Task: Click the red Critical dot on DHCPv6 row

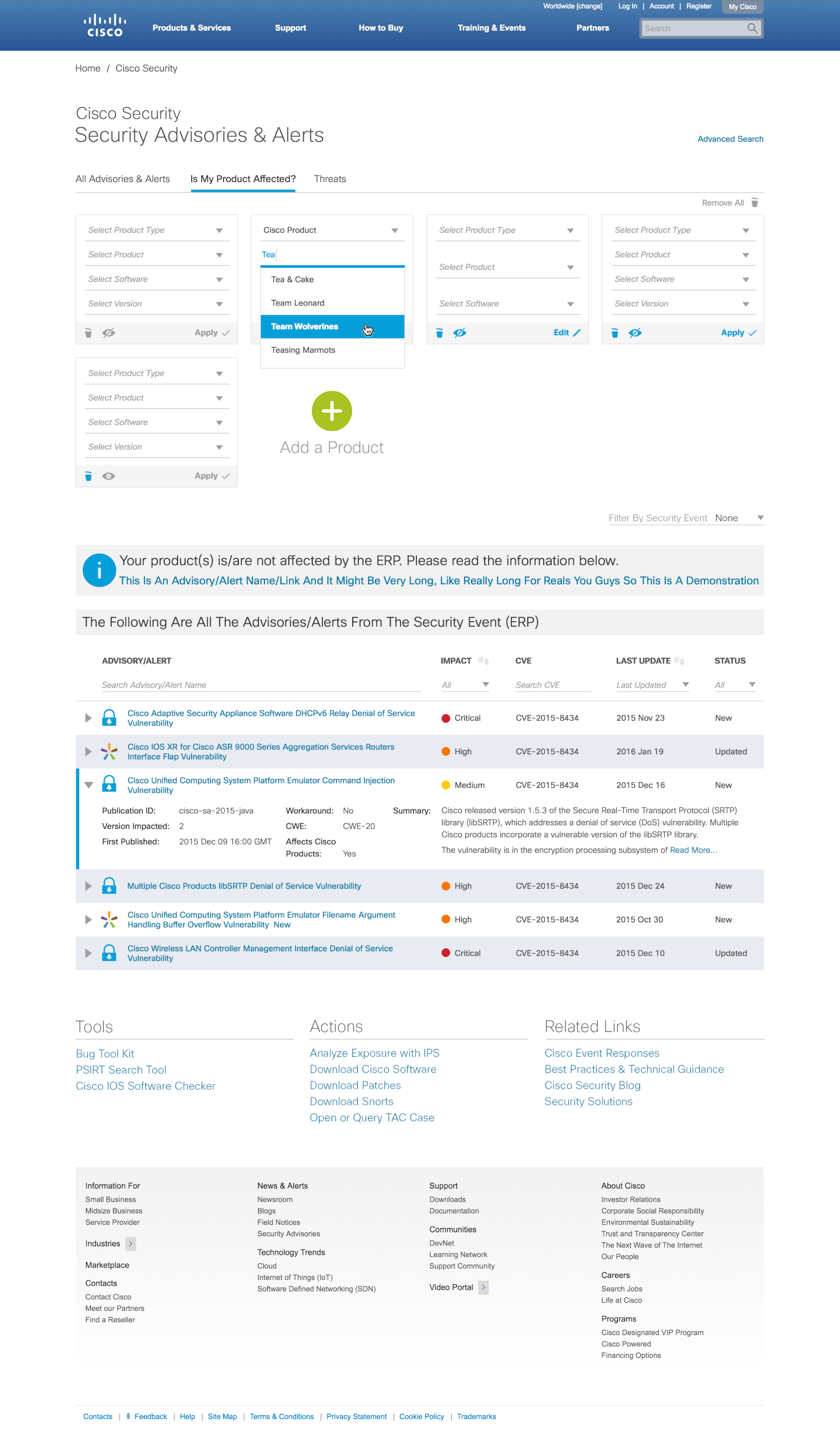Action: 445,718
